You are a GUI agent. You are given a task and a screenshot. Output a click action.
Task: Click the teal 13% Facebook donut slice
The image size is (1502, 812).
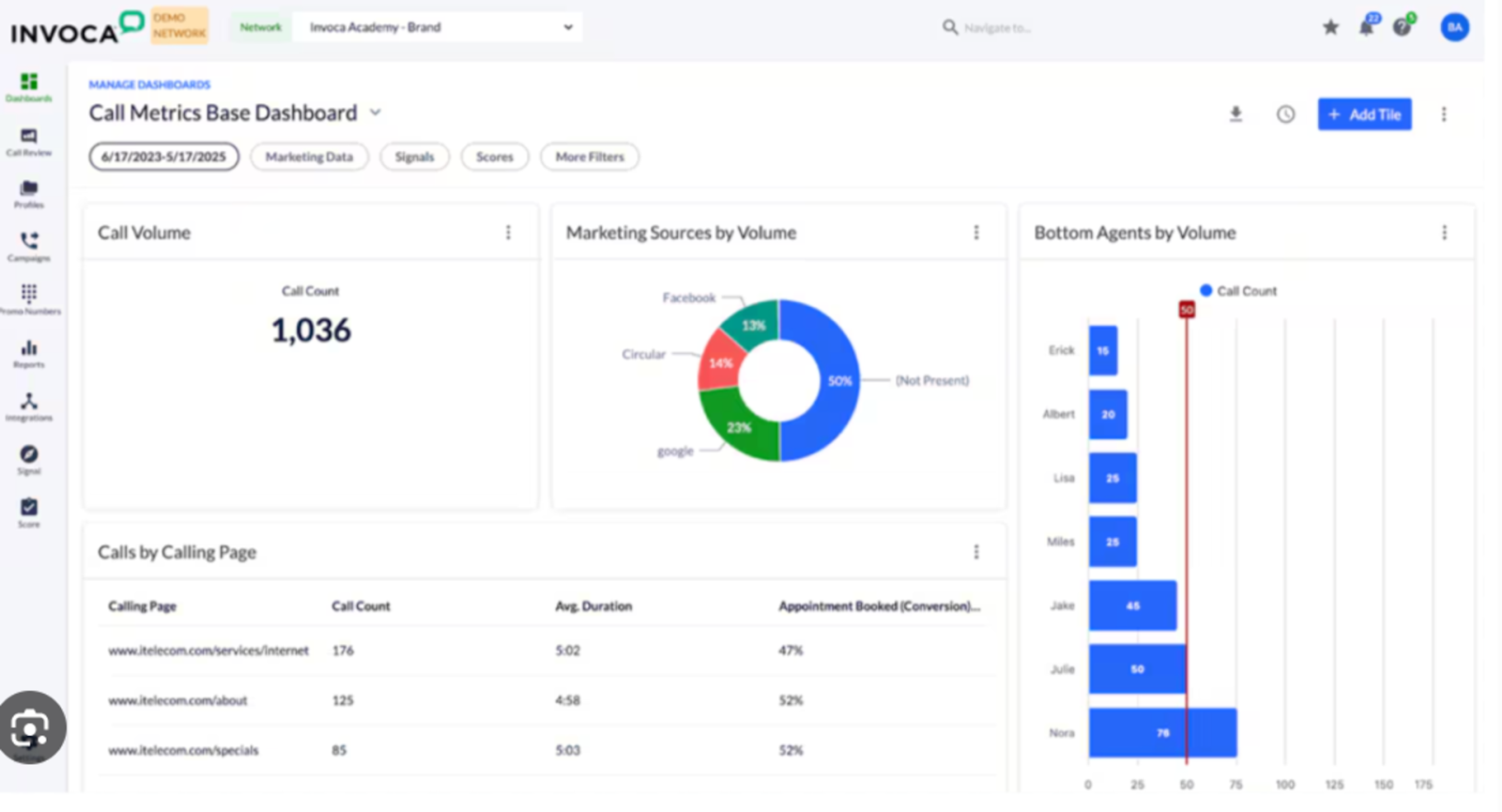(x=753, y=323)
